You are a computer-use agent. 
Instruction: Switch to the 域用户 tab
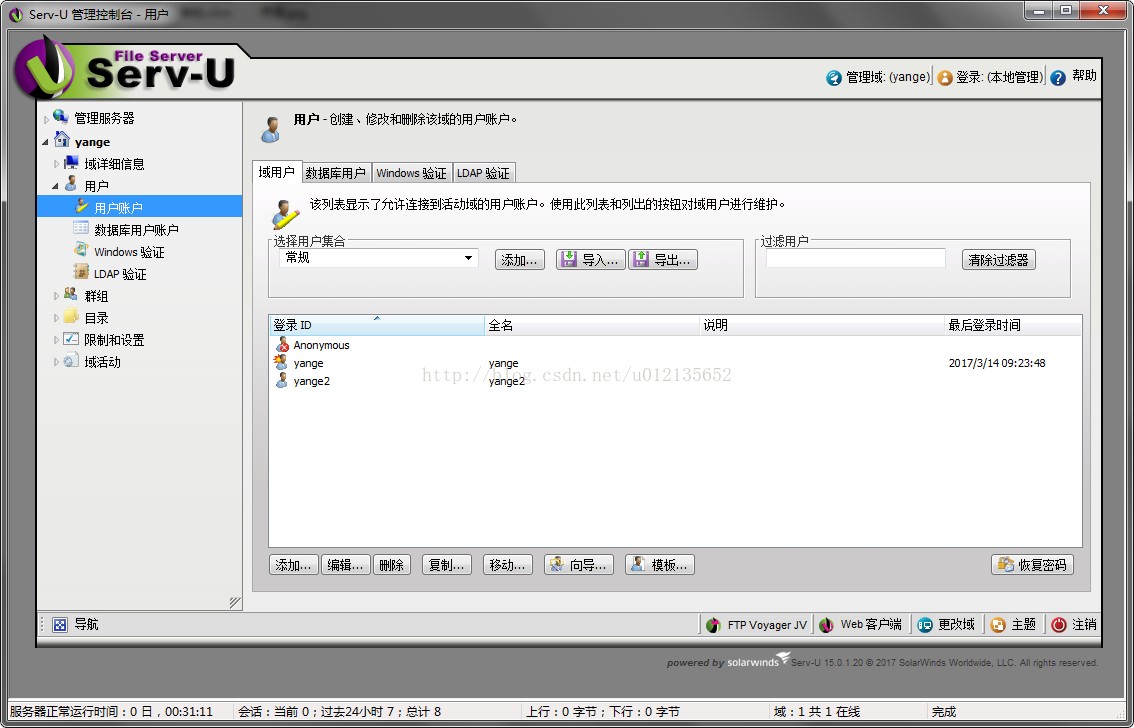[x=277, y=172]
